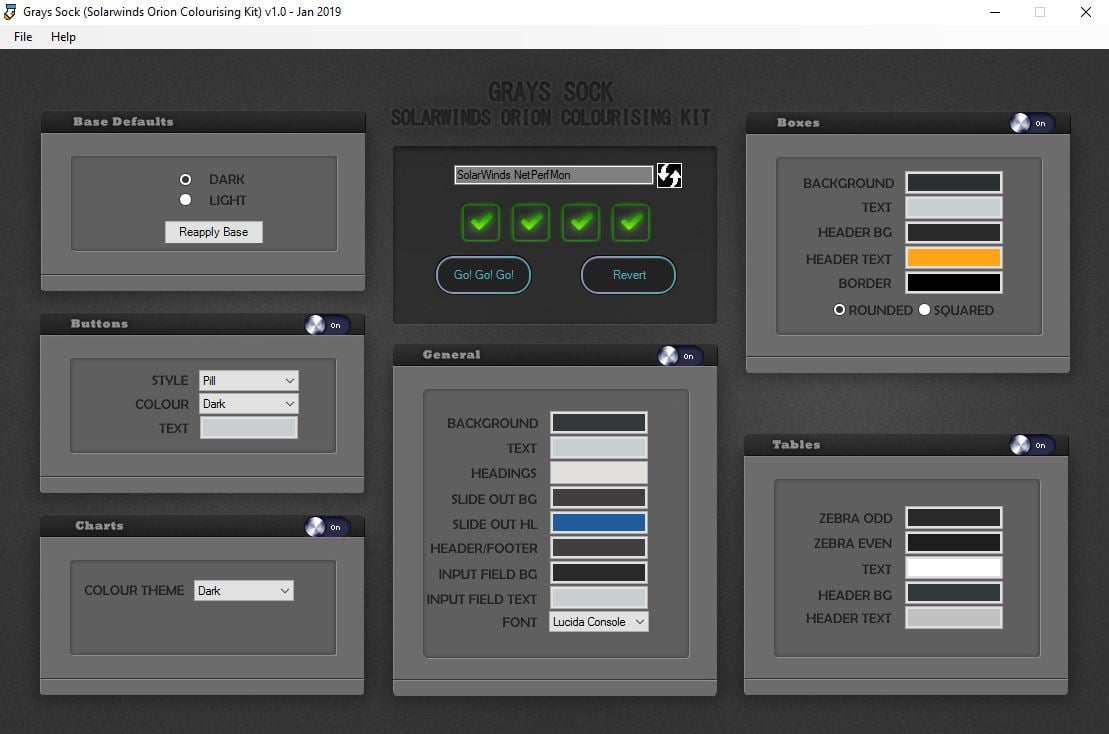Pick the Boxes TEXT colour swatch
The width and height of the screenshot is (1109, 734).
pos(954,207)
